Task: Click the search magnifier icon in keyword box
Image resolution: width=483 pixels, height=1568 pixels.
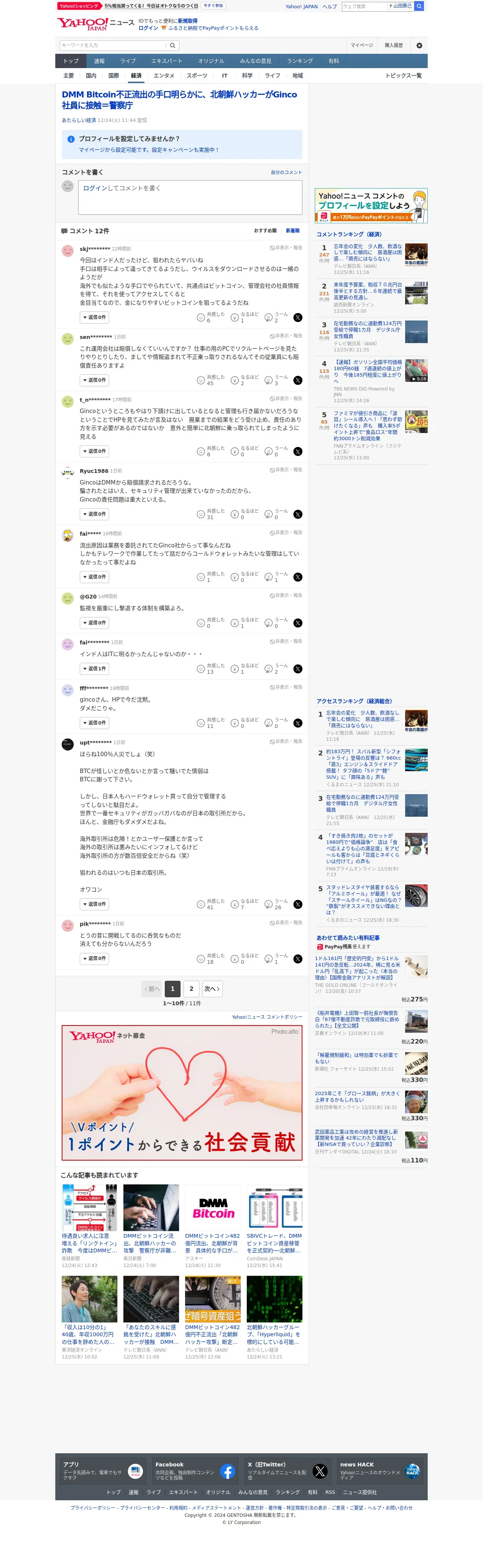Action: point(173,46)
